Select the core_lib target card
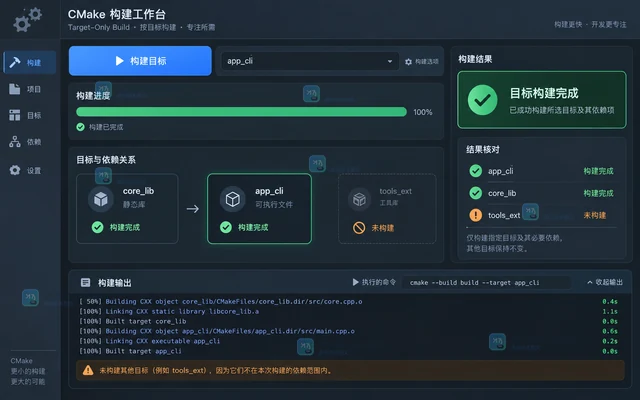 click(x=127, y=209)
